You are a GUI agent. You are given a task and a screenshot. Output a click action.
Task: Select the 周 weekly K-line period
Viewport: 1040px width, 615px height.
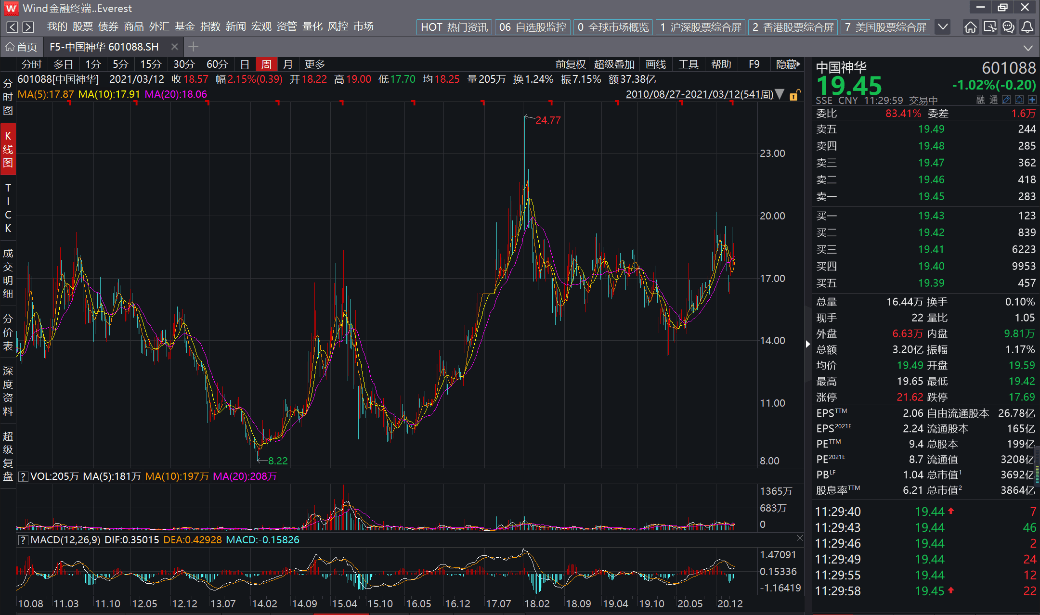(x=266, y=64)
